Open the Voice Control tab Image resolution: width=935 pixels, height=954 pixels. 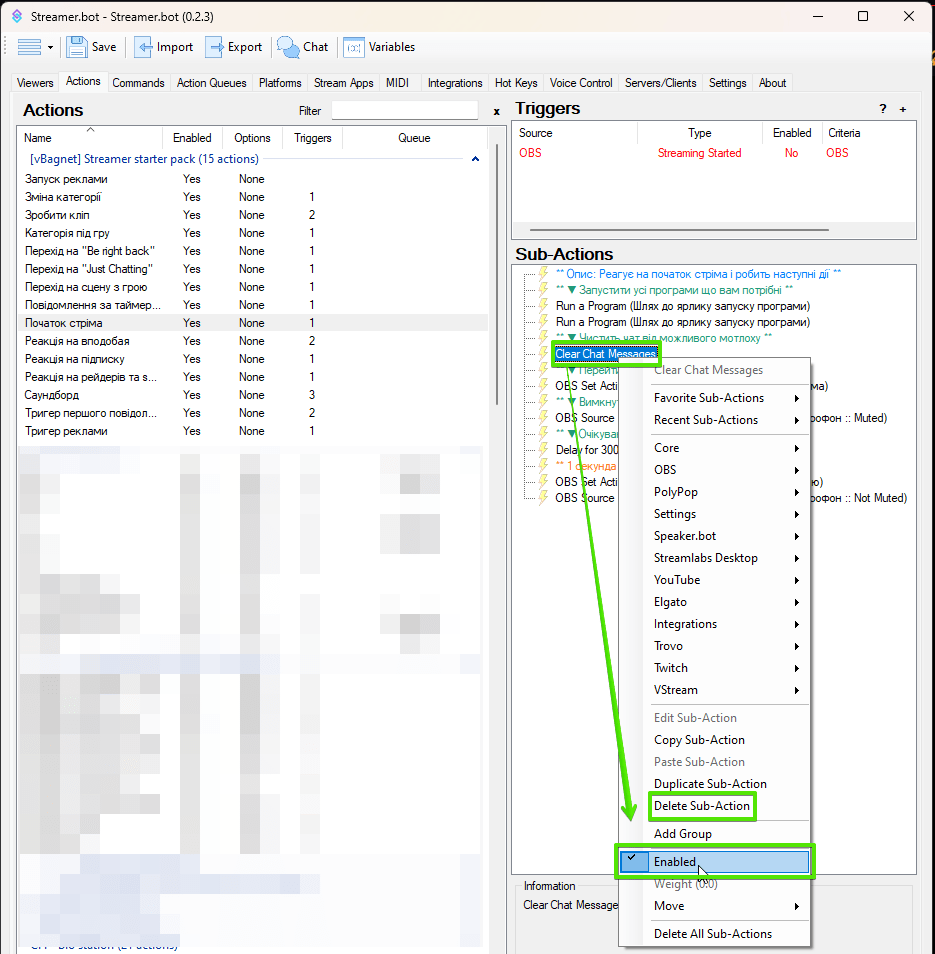click(x=581, y=83)
